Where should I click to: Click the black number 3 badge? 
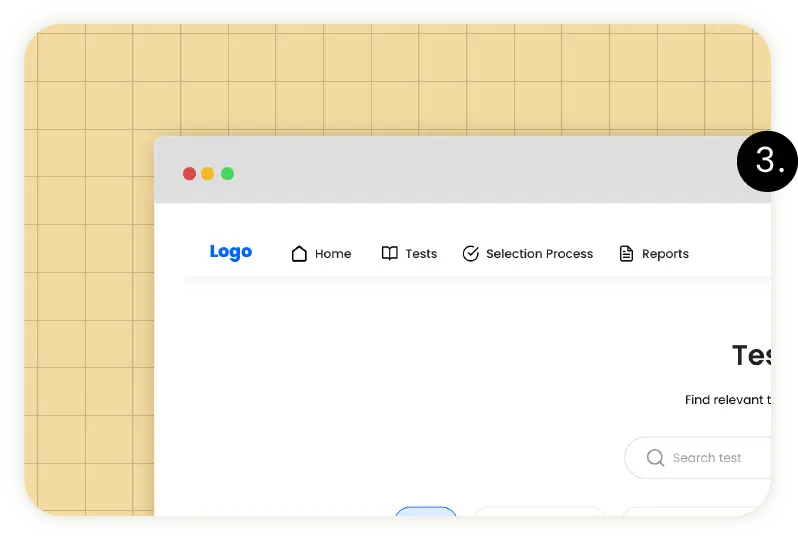tap(767, 161)
